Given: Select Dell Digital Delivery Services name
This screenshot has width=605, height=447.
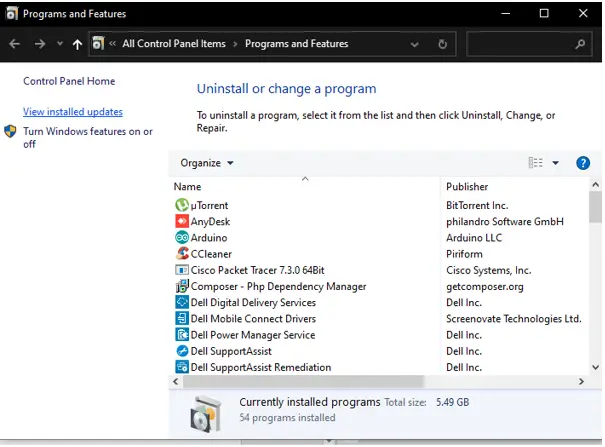Looking at the screenshot, I should (253, 303).
